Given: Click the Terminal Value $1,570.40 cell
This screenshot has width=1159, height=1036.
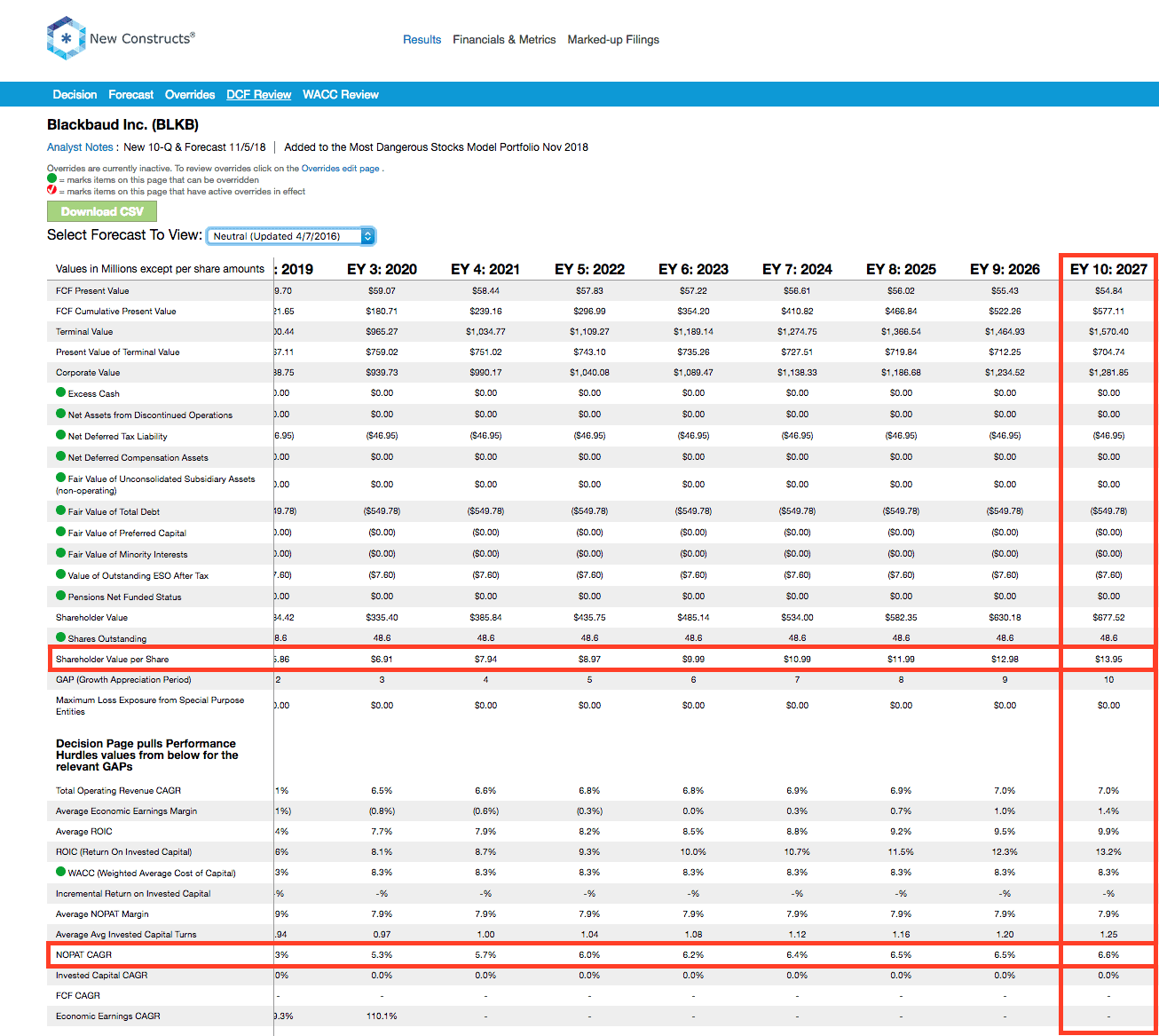Looking at the screenshot, I should [x=1108, y=332].
